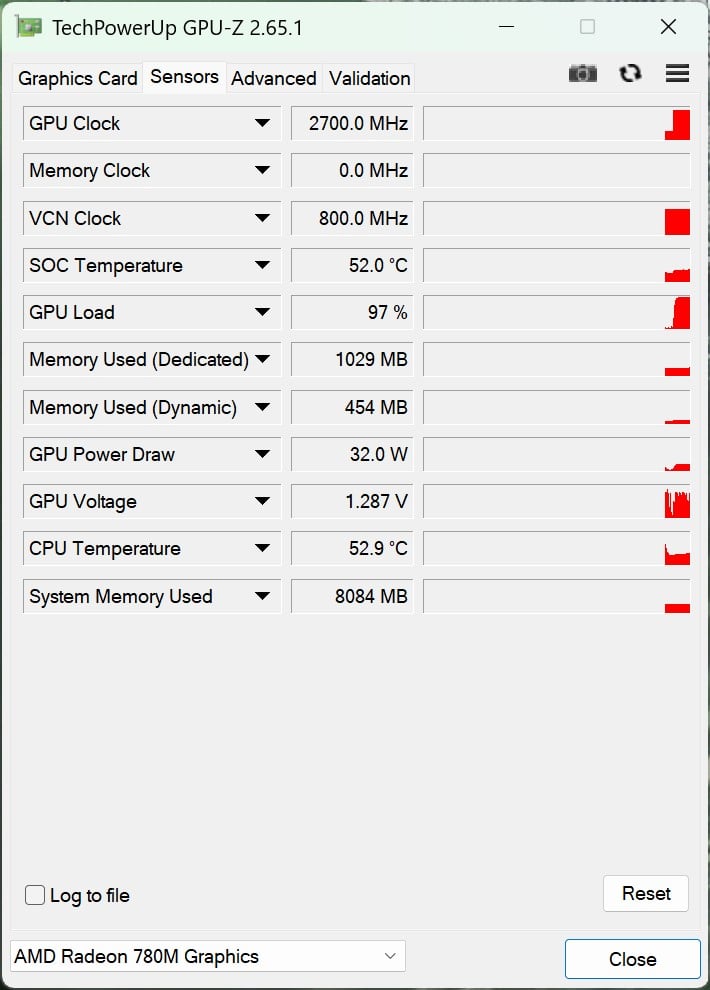Click the Reset button

point(646,893)
